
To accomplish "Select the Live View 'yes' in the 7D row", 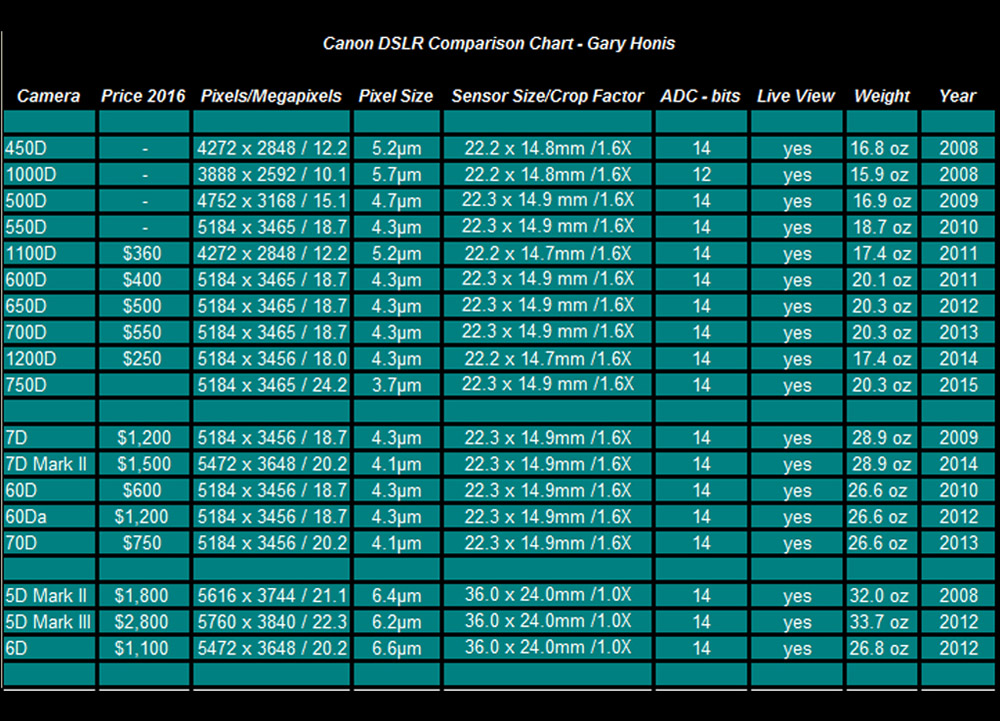I will (797, 437).
